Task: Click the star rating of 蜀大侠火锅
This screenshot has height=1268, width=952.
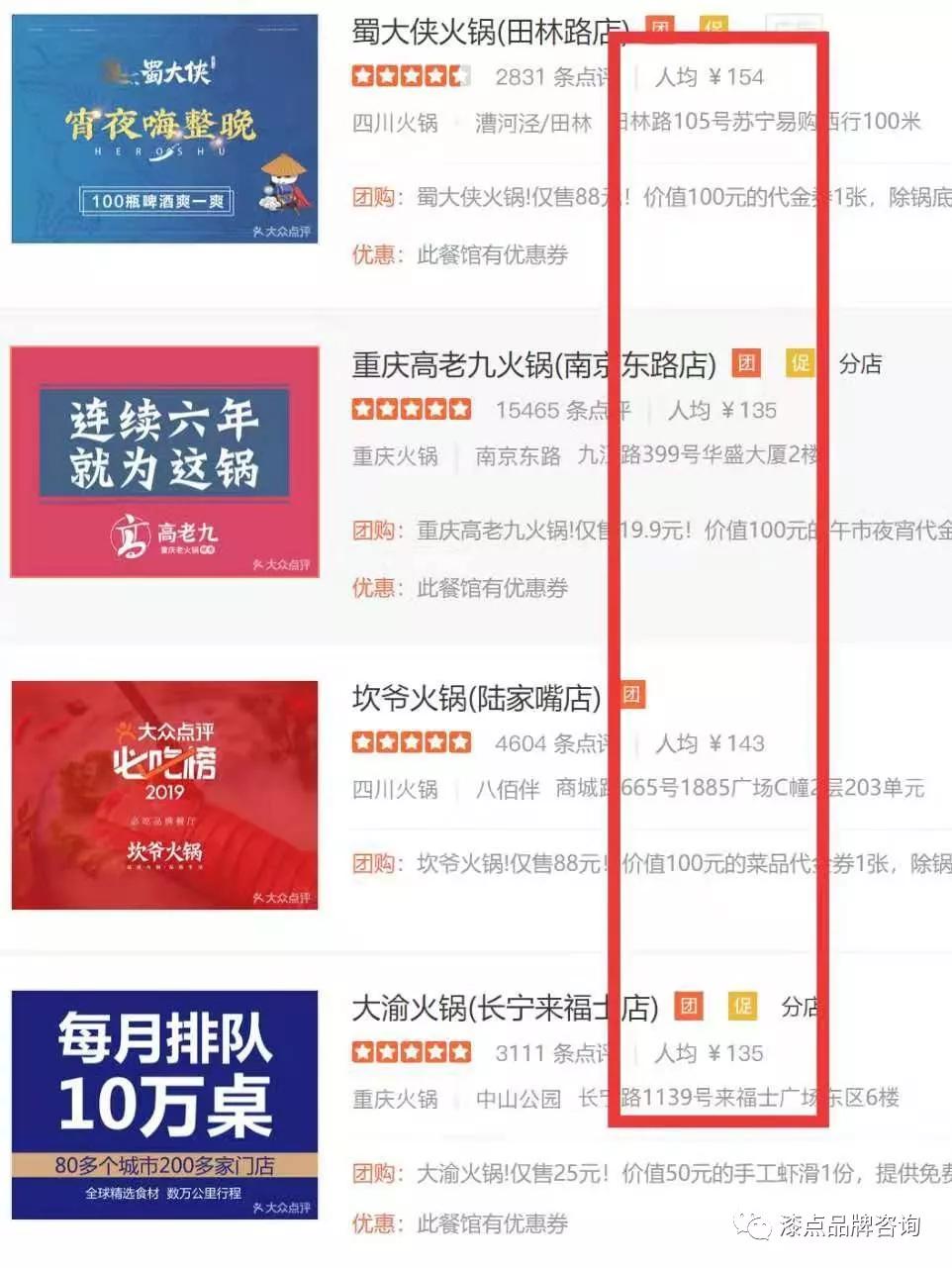Action: 412,75
